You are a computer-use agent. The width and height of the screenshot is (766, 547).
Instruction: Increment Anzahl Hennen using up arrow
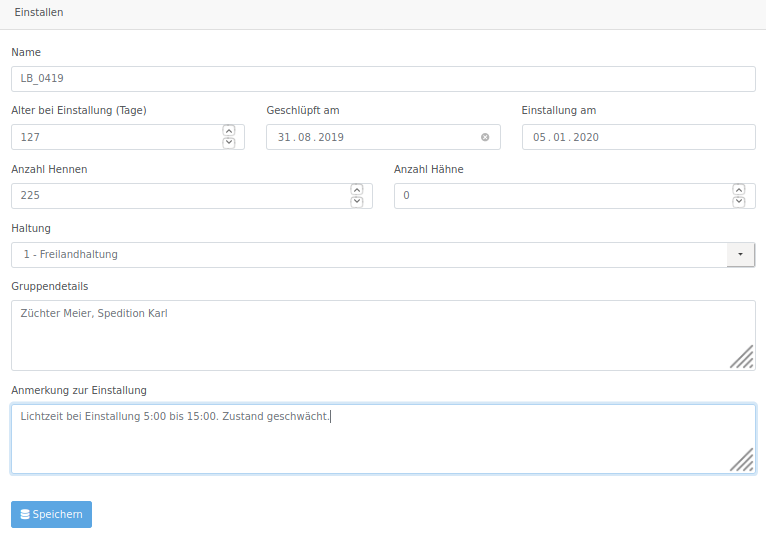(x=357, y=189)
